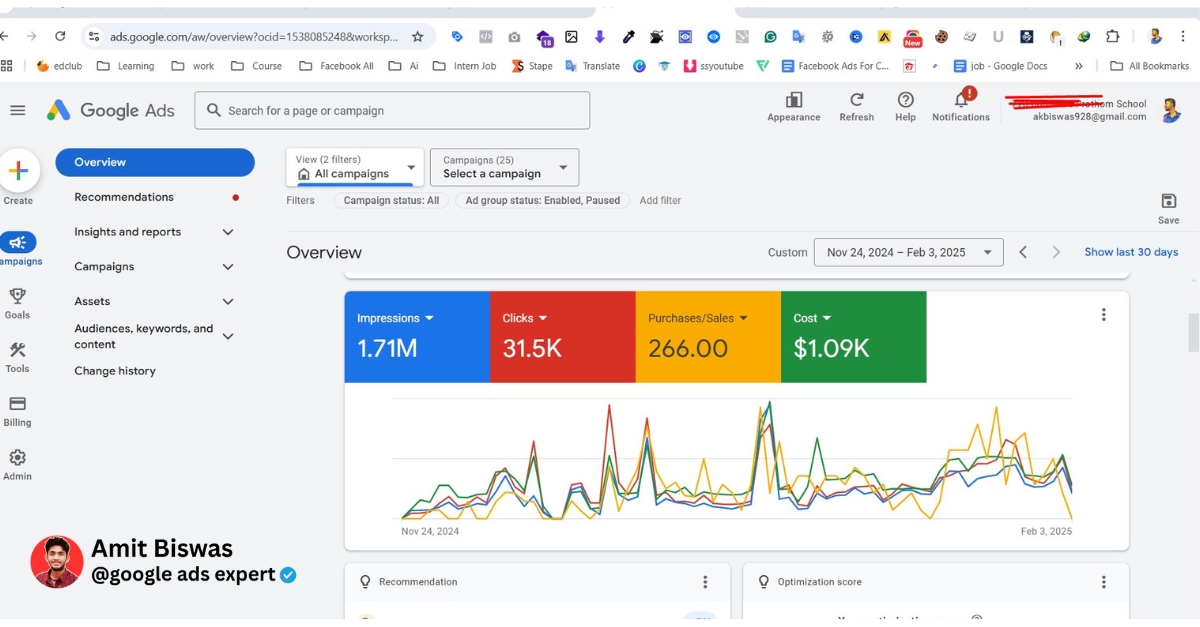Expand Campaigns in the sidebar menu
Screen dimensions: 1200x627
(x=228, y=267)
